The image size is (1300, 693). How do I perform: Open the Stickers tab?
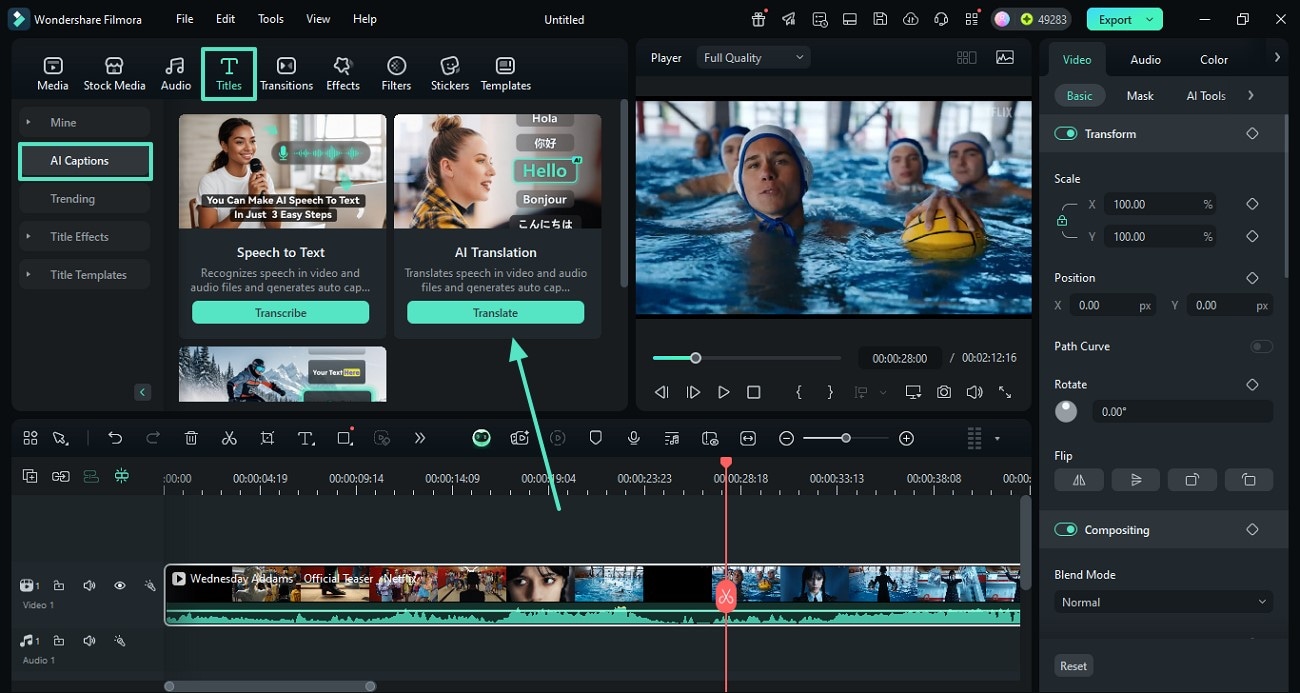450,74
